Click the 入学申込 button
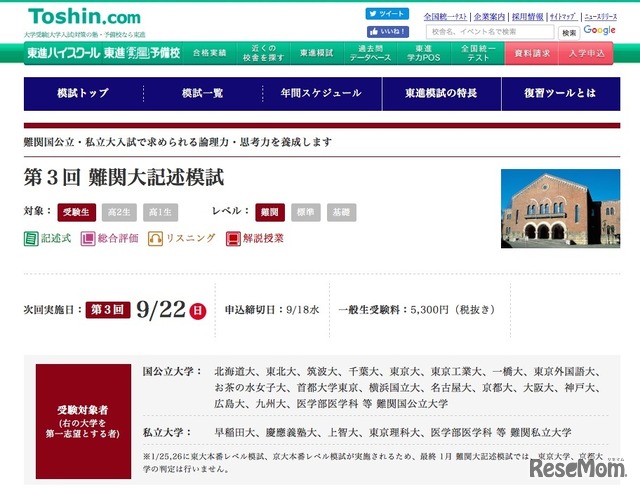Viewport: 640px width, 491px height. point(586,53)
